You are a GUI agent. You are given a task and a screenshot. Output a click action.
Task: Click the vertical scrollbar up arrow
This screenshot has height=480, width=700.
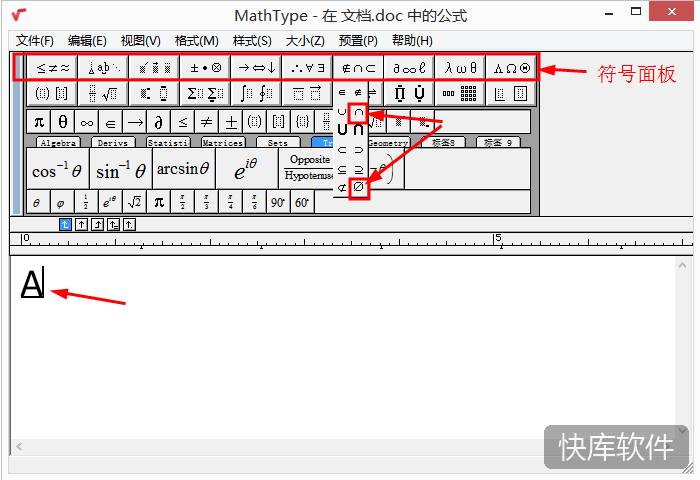click(682, 266)
